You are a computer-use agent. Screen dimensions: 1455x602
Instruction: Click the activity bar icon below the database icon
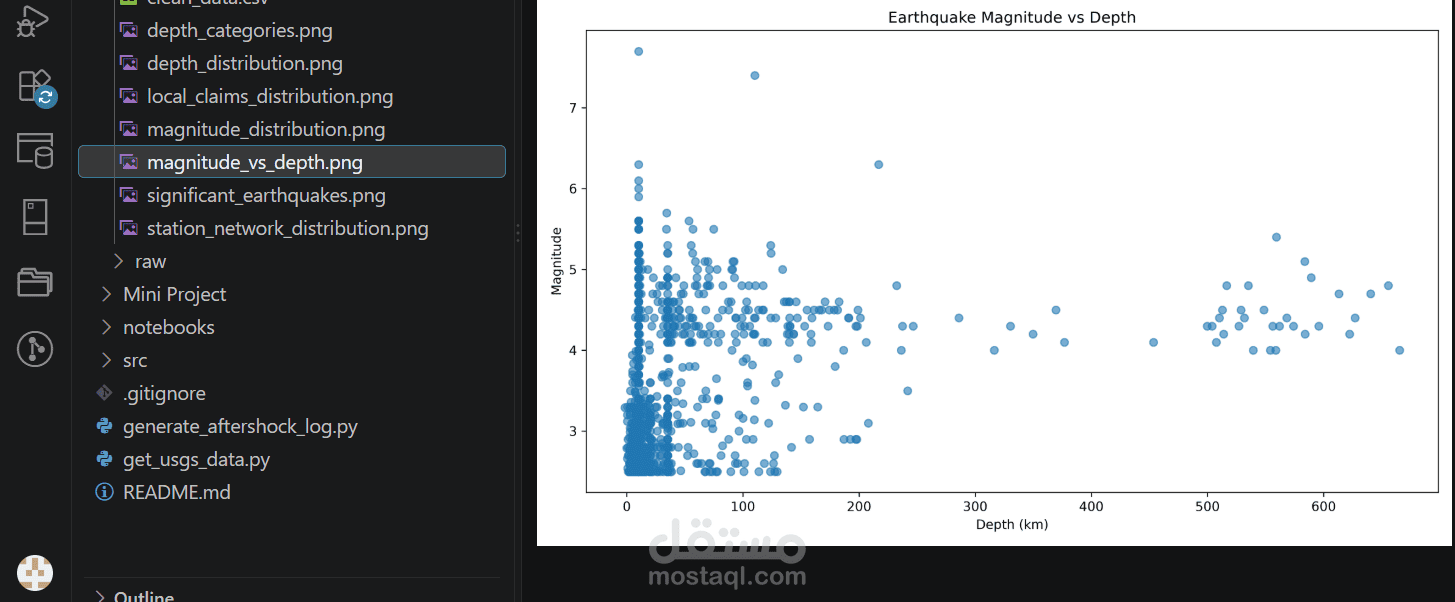click(x=35, y=216)
